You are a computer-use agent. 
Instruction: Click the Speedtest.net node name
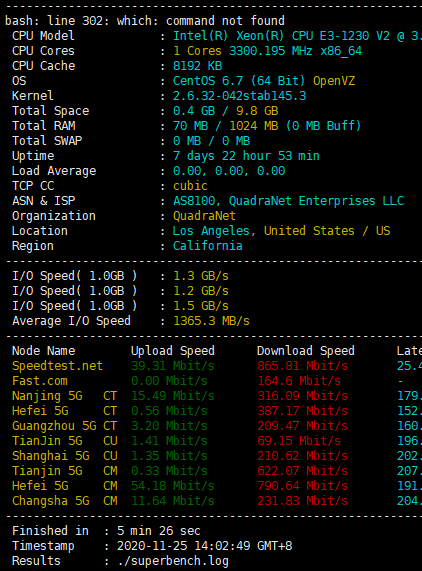click(57, 366)
